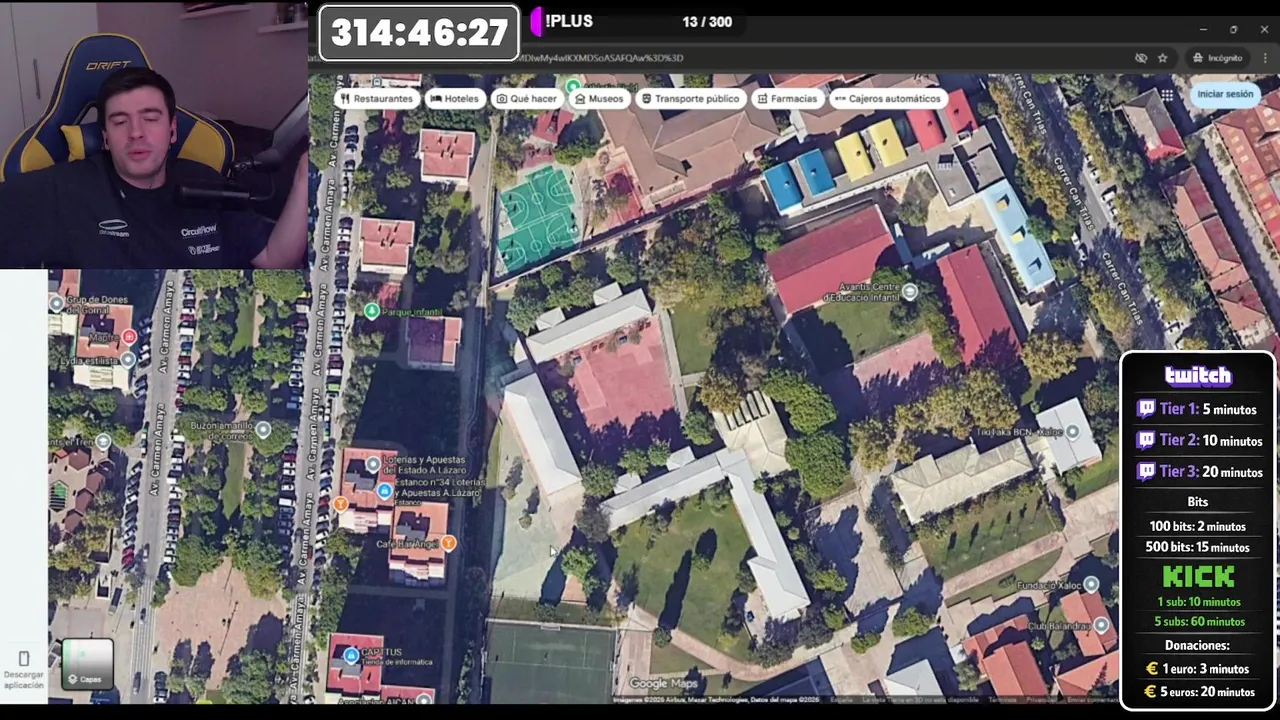
Task: Open the Capas layers thumbnail
Action: 87,663
